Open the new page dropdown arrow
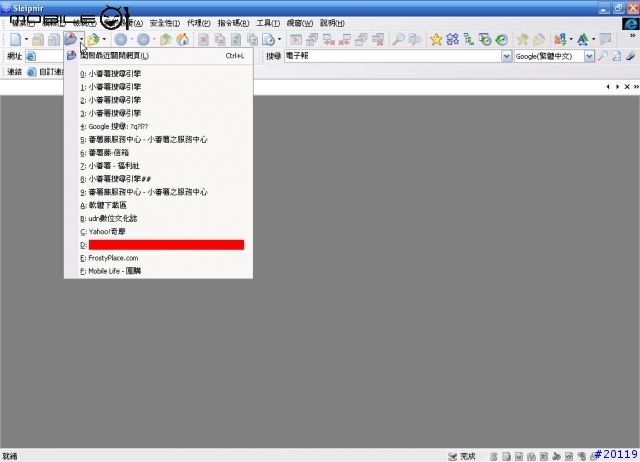The height and width of the screenshot is (462, 640). (27, 40)
